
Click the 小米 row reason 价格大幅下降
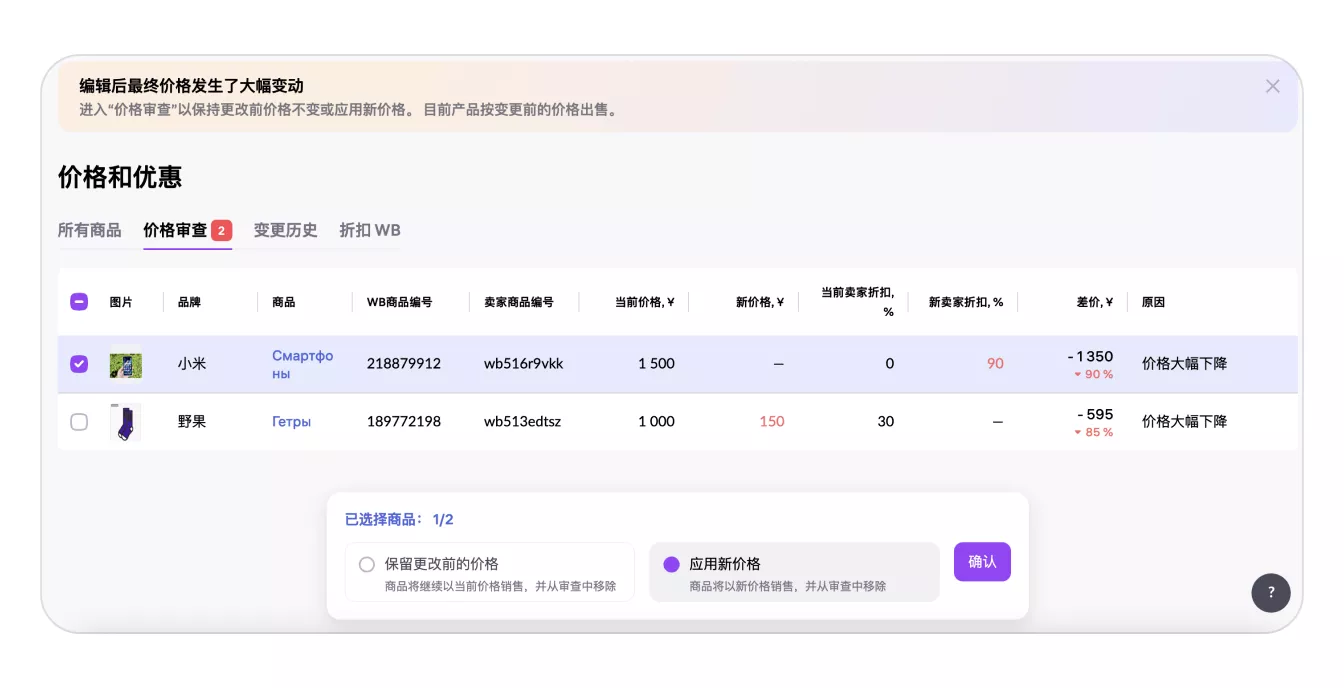(1184, 364)
